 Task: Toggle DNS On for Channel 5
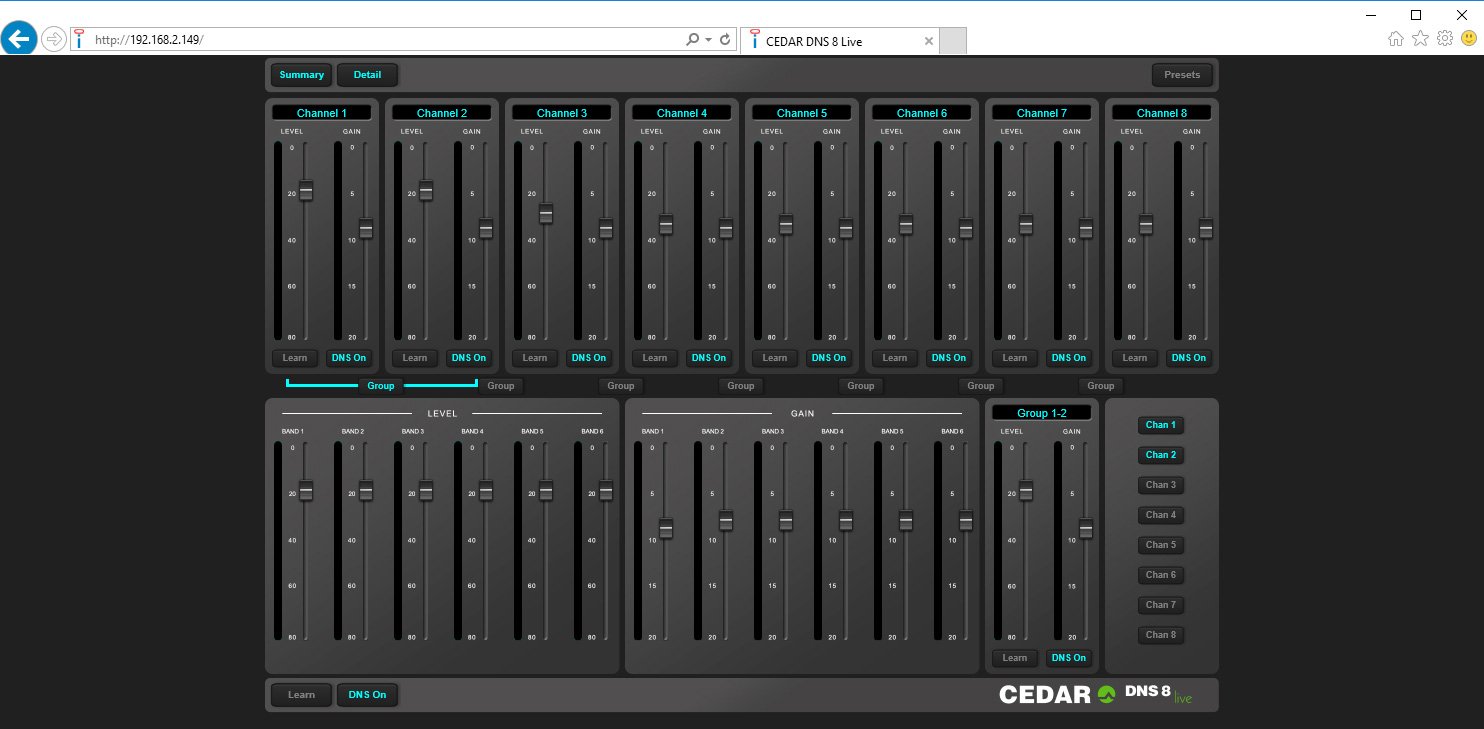[828, 358]
